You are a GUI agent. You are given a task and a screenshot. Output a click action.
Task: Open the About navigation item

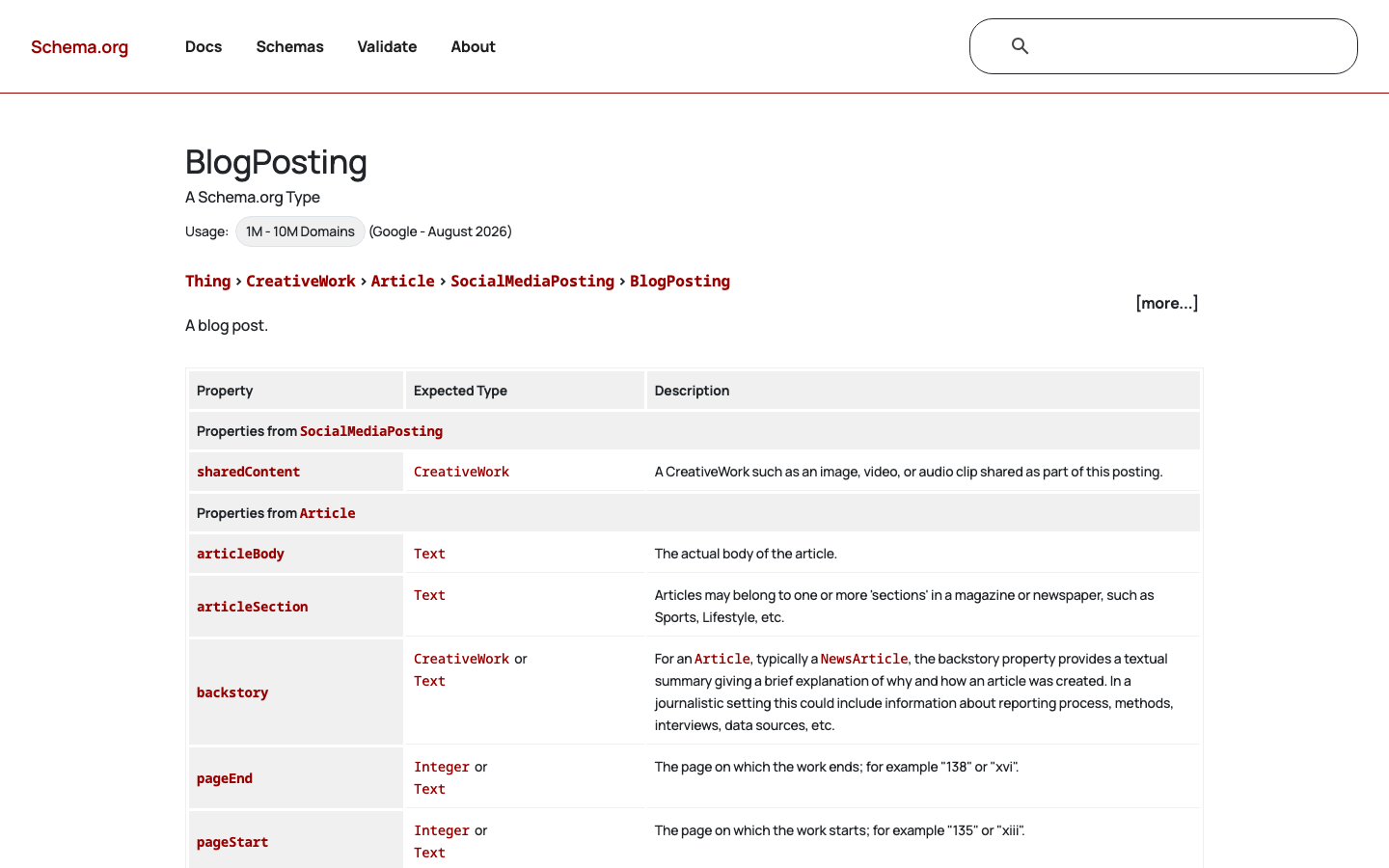tap(473, 46)
